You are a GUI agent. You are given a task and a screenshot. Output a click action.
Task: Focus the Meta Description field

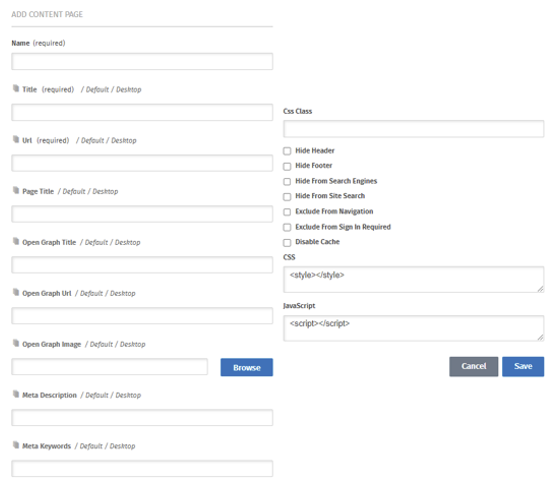coord(142,418)
